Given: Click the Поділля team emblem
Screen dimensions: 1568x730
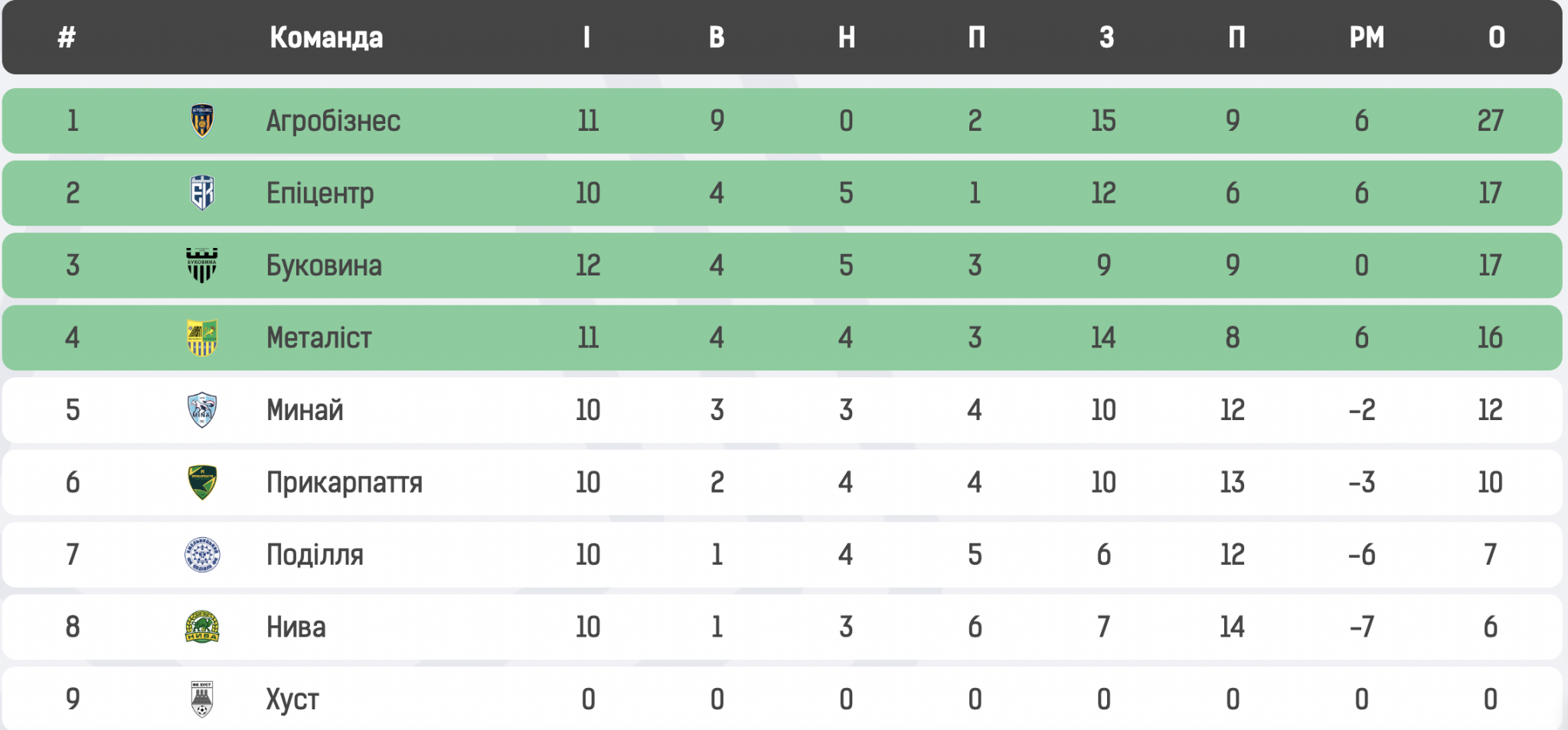Looking at the screenshot, I should 202,555.
